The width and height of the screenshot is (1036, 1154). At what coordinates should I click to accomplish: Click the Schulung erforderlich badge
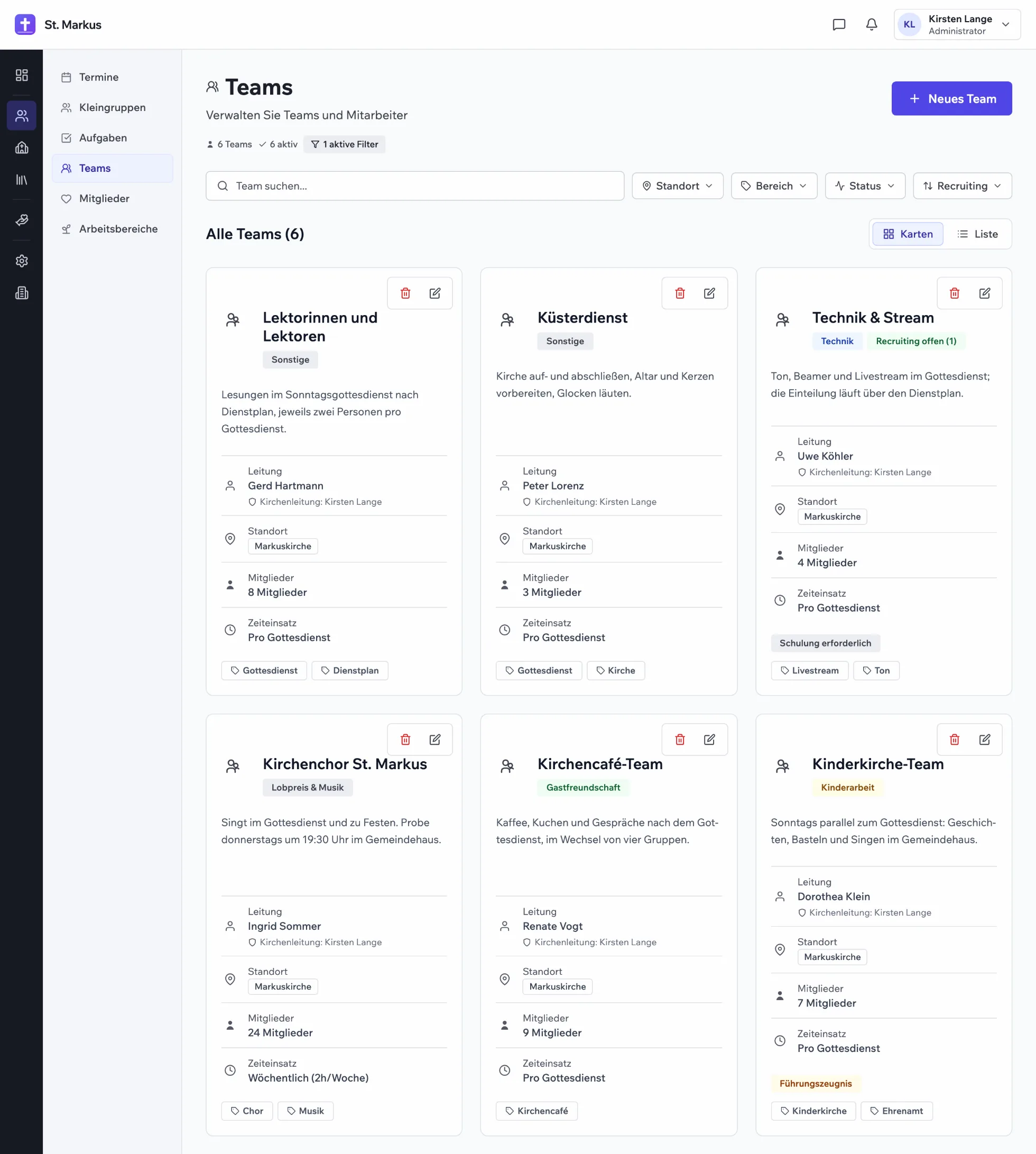[825, 643]
